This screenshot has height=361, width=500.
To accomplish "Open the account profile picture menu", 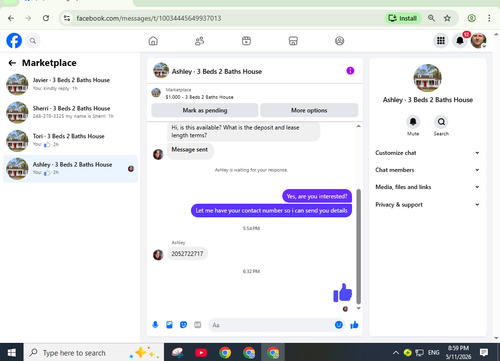I will (x=478, y=41).
